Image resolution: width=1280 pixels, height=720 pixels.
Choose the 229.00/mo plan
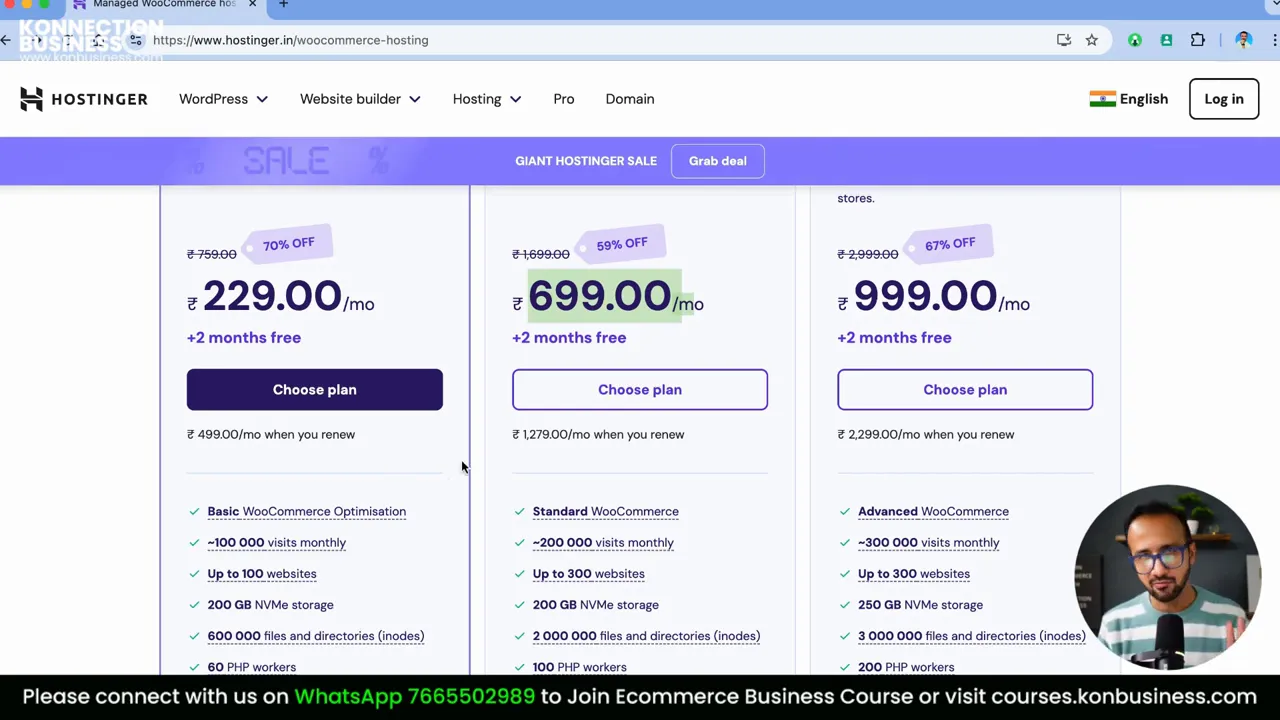coord(314,390)
